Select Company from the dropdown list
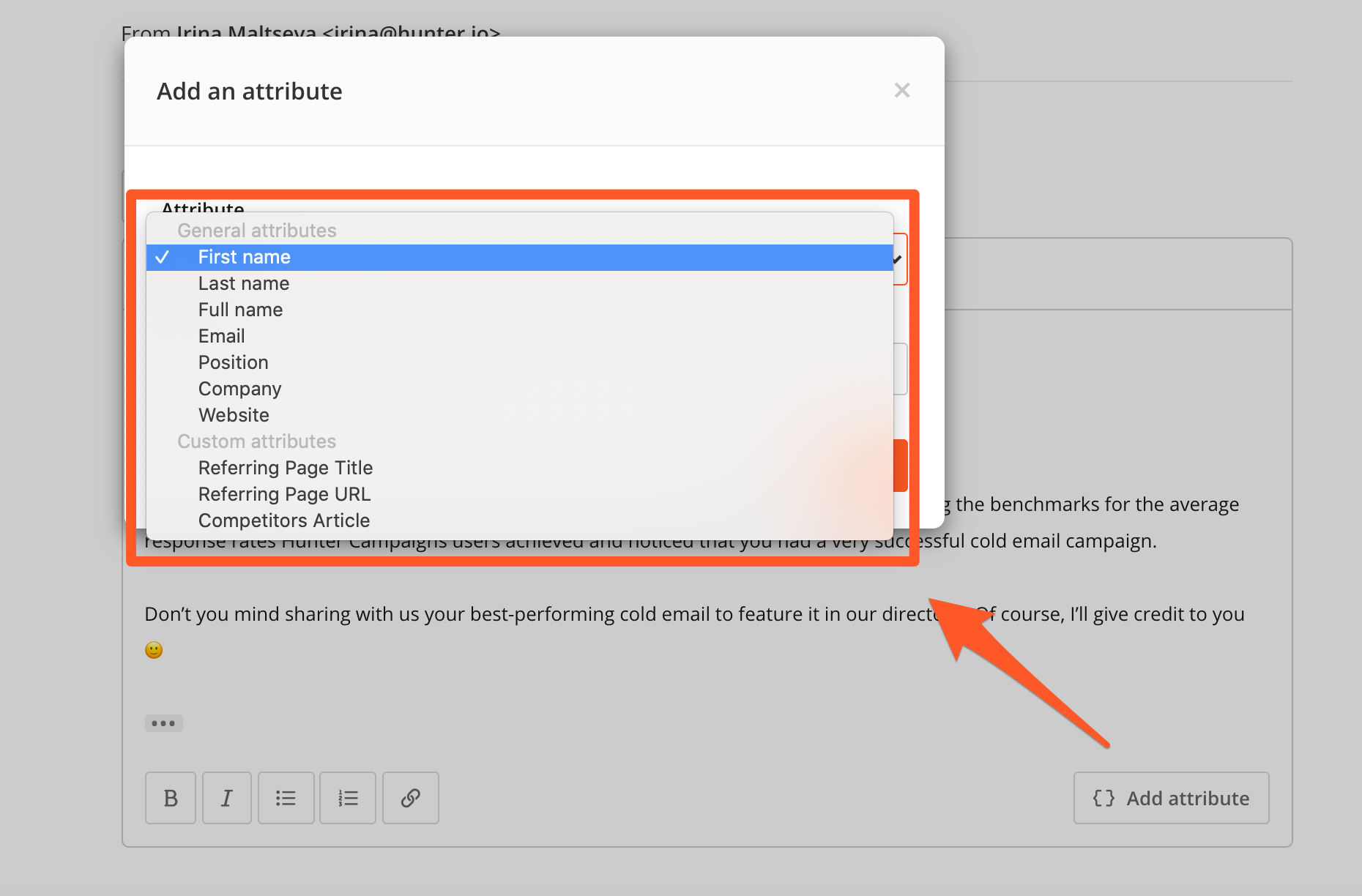The height and width of the screenshot is (896, 1362). pos(520,389)
